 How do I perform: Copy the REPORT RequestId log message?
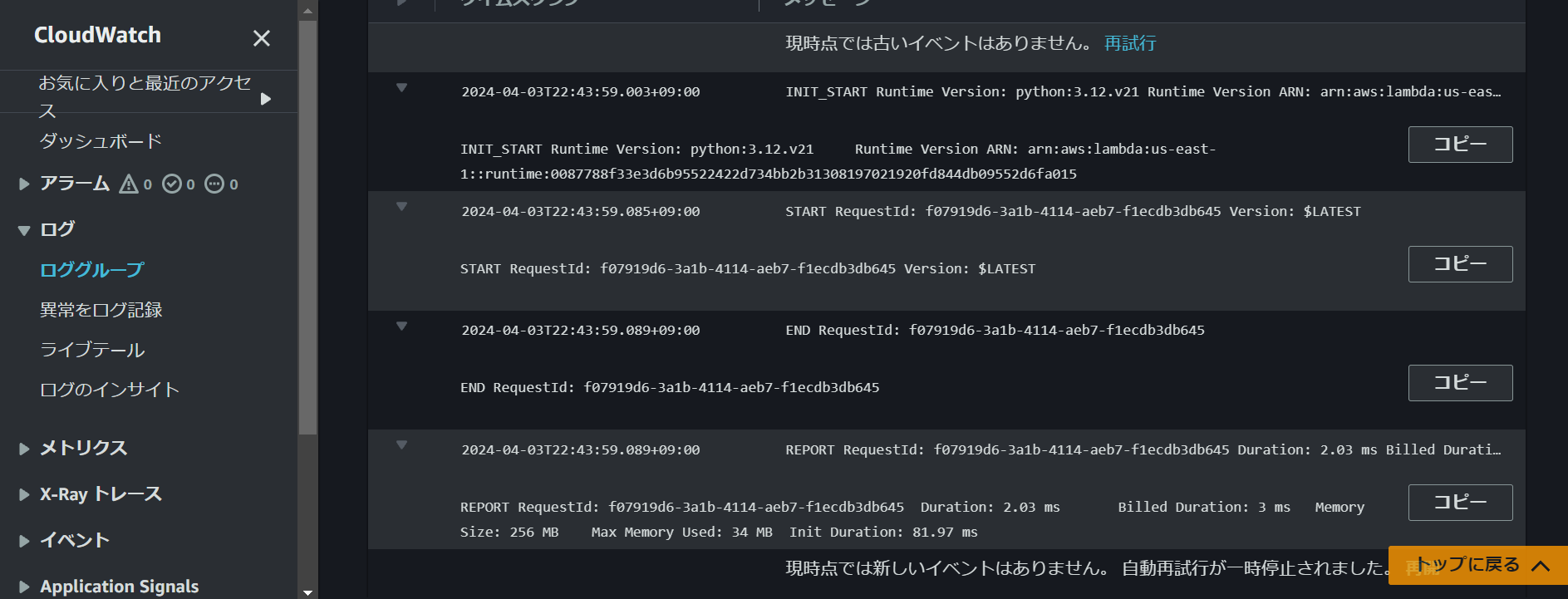[1460, 503]
